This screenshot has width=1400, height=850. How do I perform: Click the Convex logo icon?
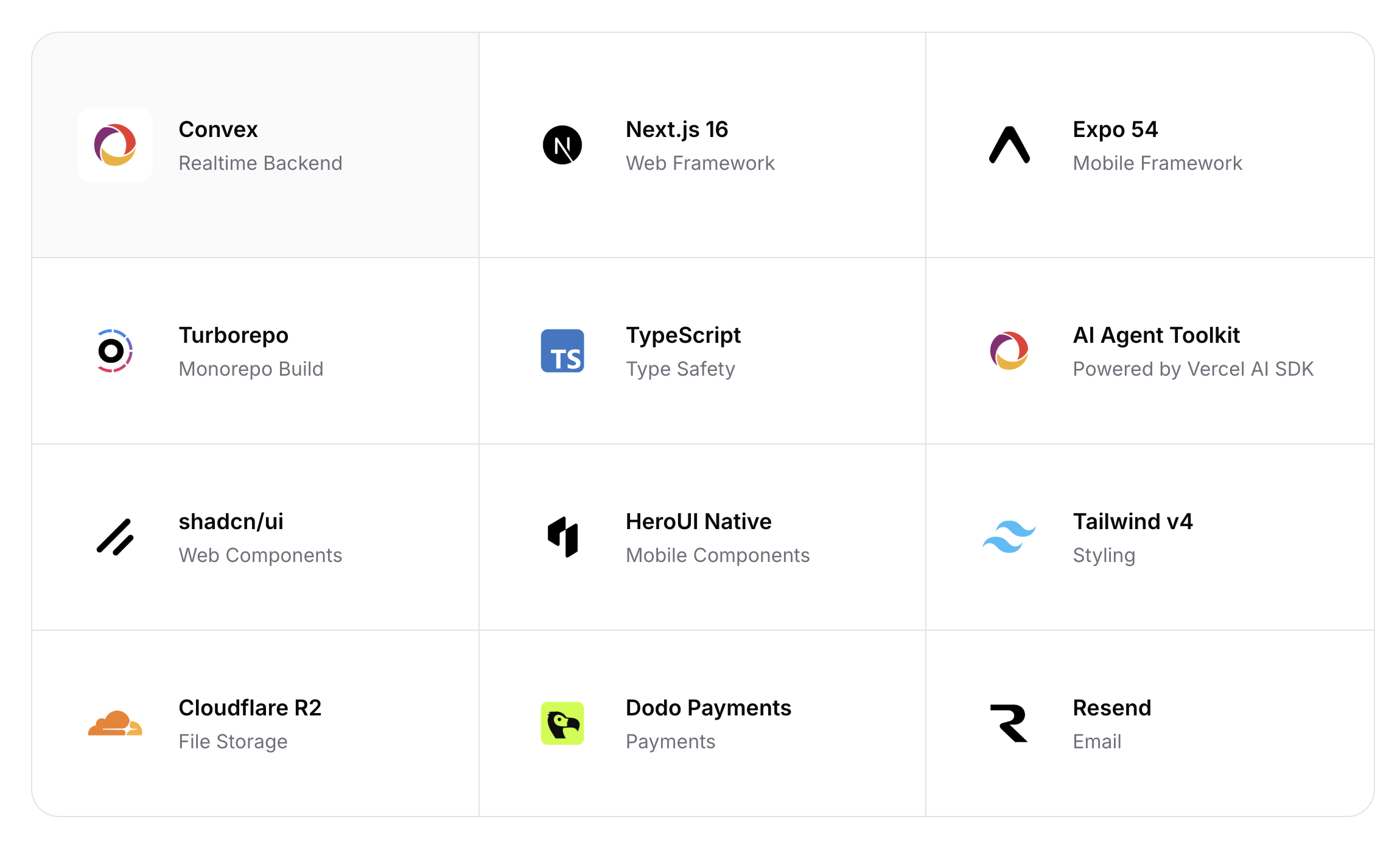[114, 145]
